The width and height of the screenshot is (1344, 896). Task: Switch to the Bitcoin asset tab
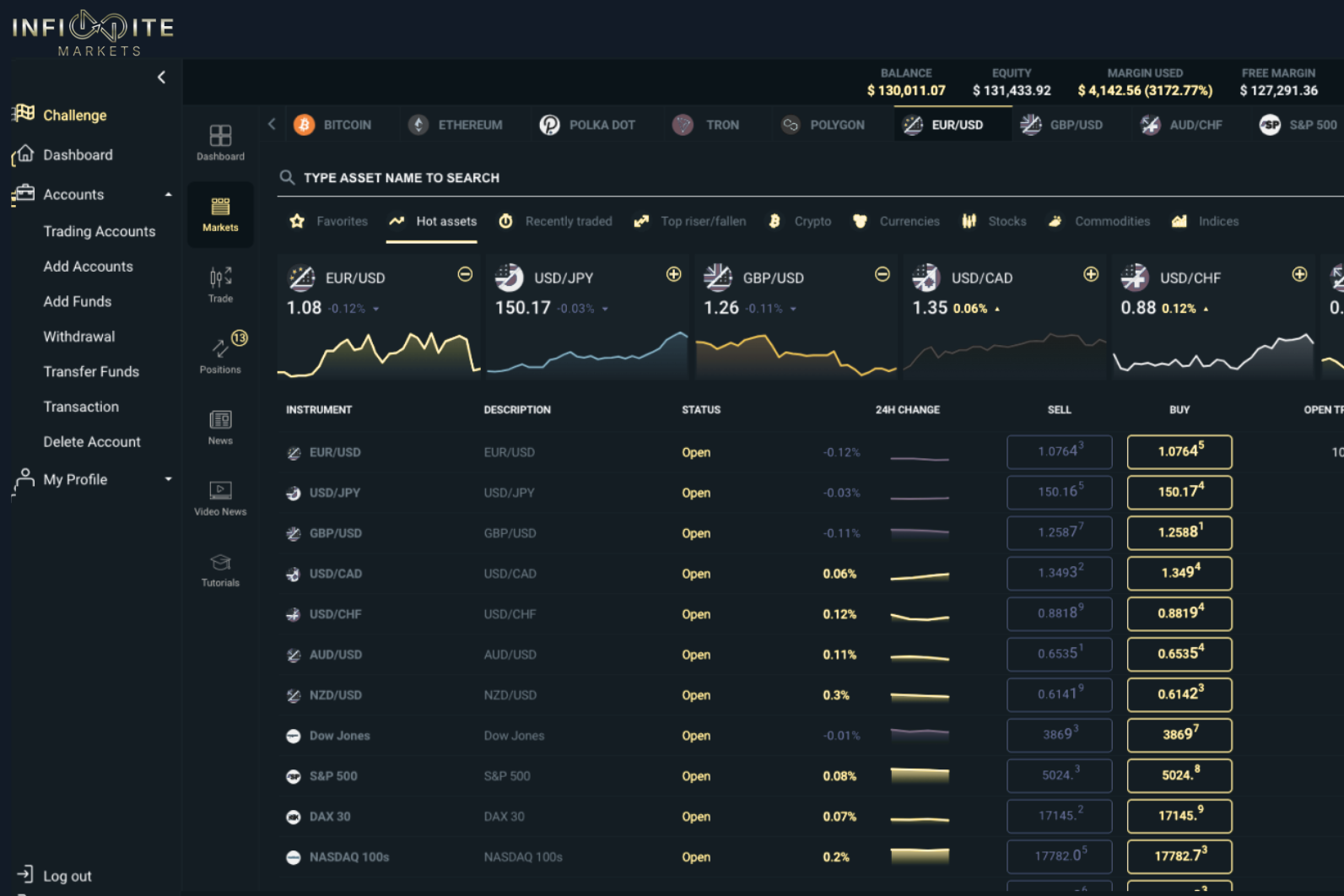pyautogui.click(x=332, y=125)
